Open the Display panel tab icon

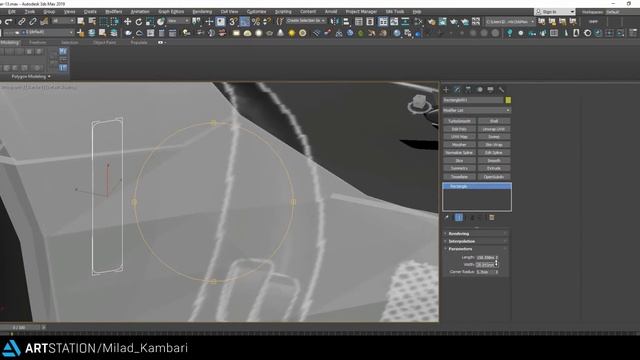point(490,89)
